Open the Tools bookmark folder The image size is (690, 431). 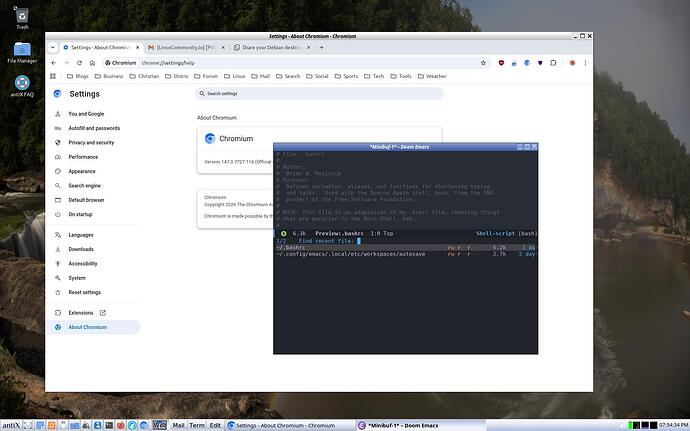pyautogui.click(x=401, y=76)
